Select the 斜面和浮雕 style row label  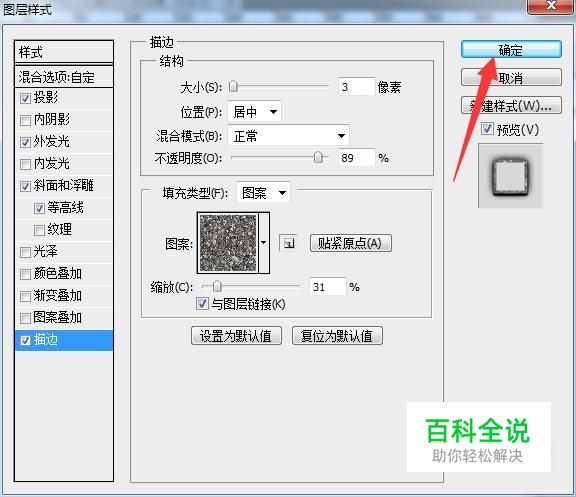64,186
